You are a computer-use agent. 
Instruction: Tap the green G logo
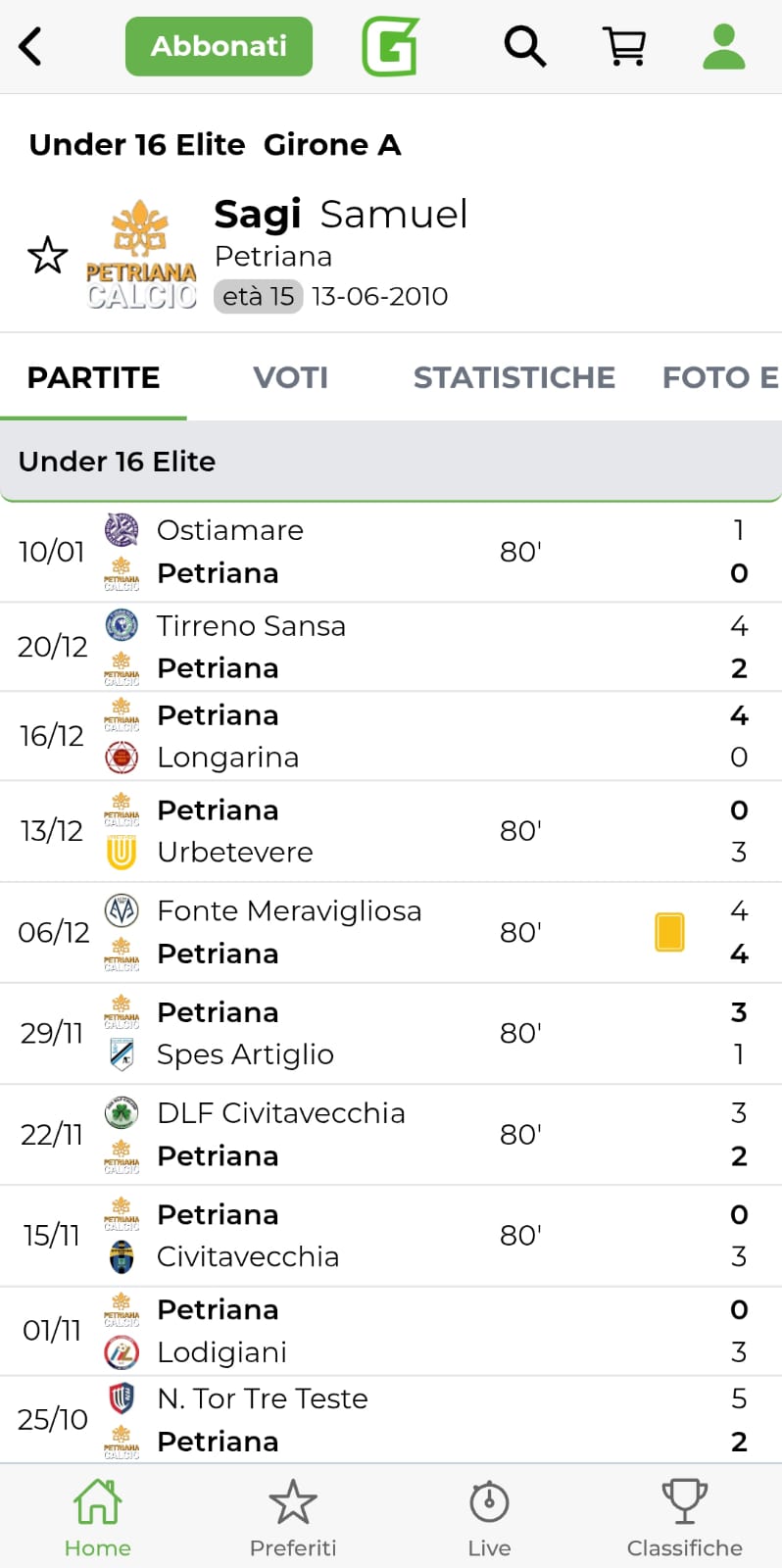coord(390,46)
